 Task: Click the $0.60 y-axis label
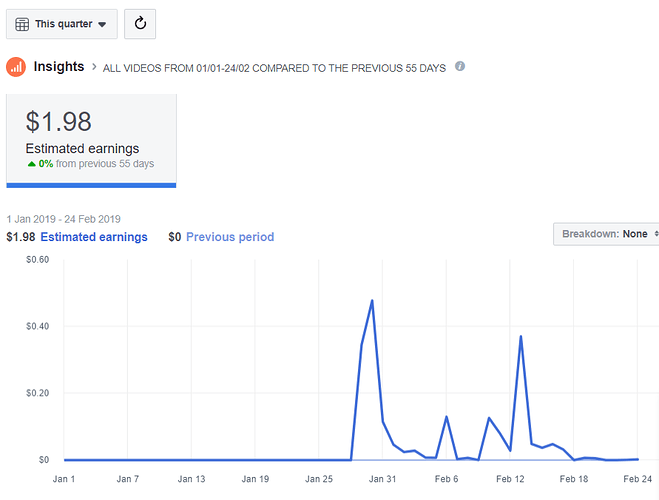(37, 260)
